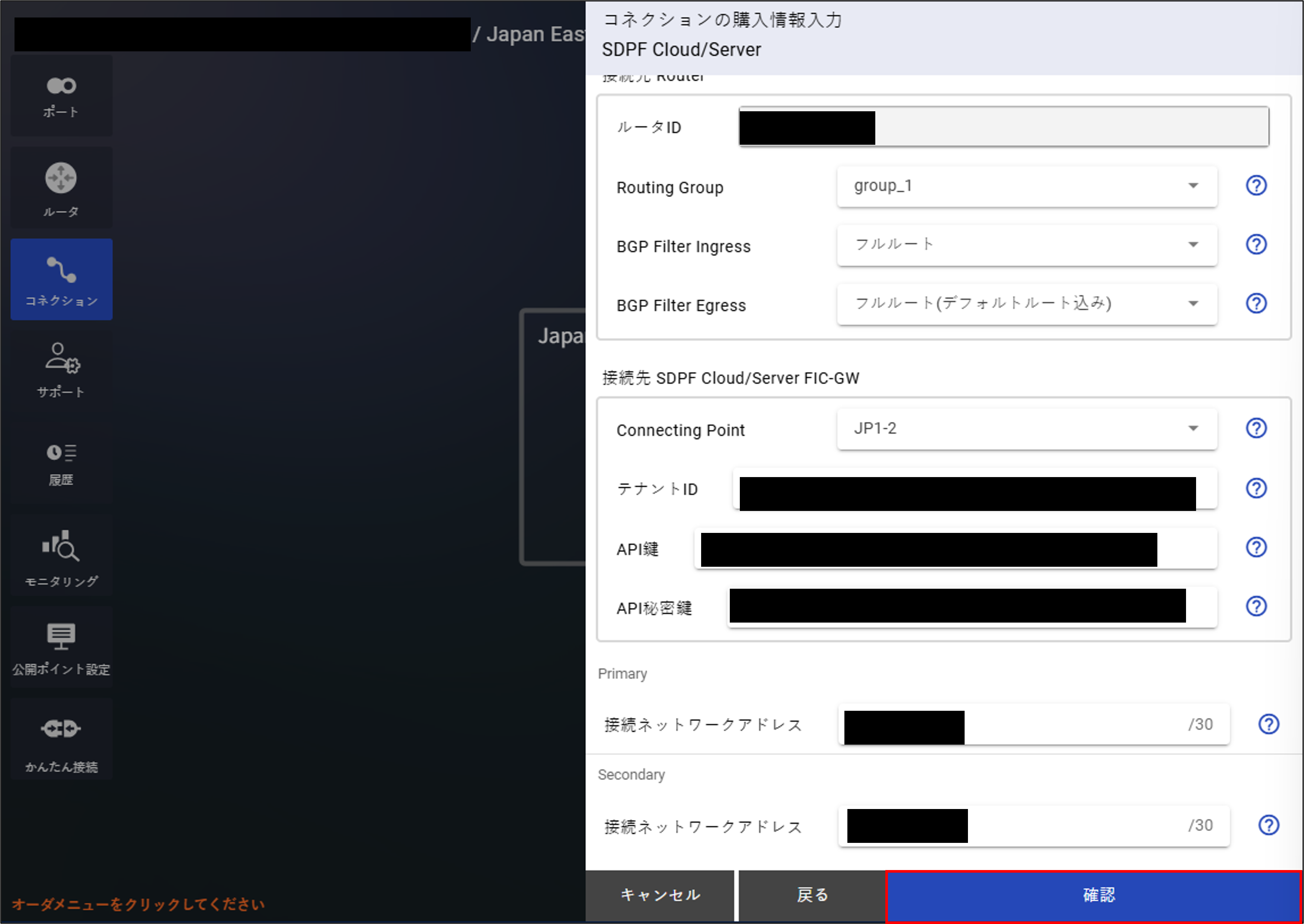Click the '接続先 SDPF Cloud/Server FIC-GW' heading

(x=731, y=378)
